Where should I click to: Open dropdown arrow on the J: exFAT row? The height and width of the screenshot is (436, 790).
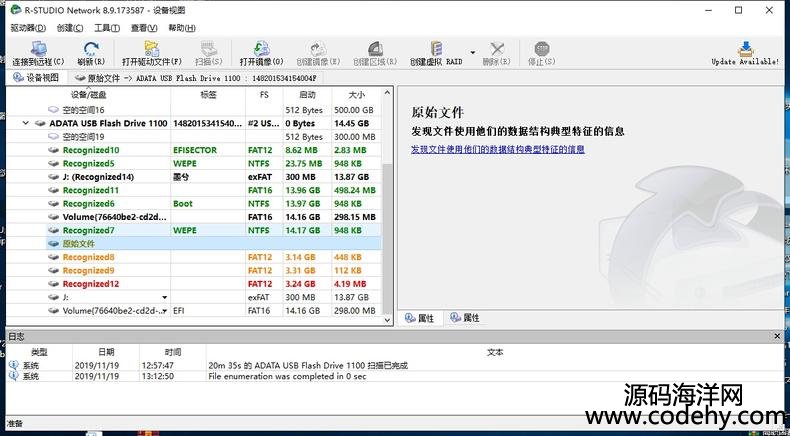(164, 297)
